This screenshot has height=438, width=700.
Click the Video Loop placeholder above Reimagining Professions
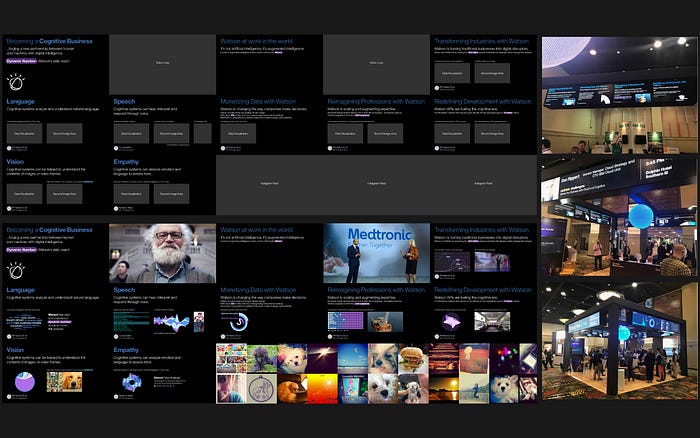[376, 64]
